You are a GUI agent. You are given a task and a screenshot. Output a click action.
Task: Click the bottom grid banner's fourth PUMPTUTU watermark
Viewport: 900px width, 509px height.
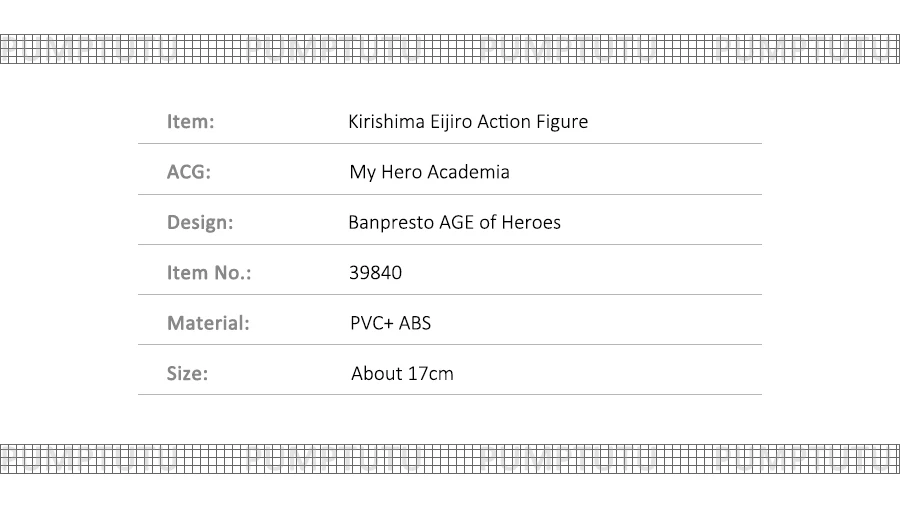point(802,459)
